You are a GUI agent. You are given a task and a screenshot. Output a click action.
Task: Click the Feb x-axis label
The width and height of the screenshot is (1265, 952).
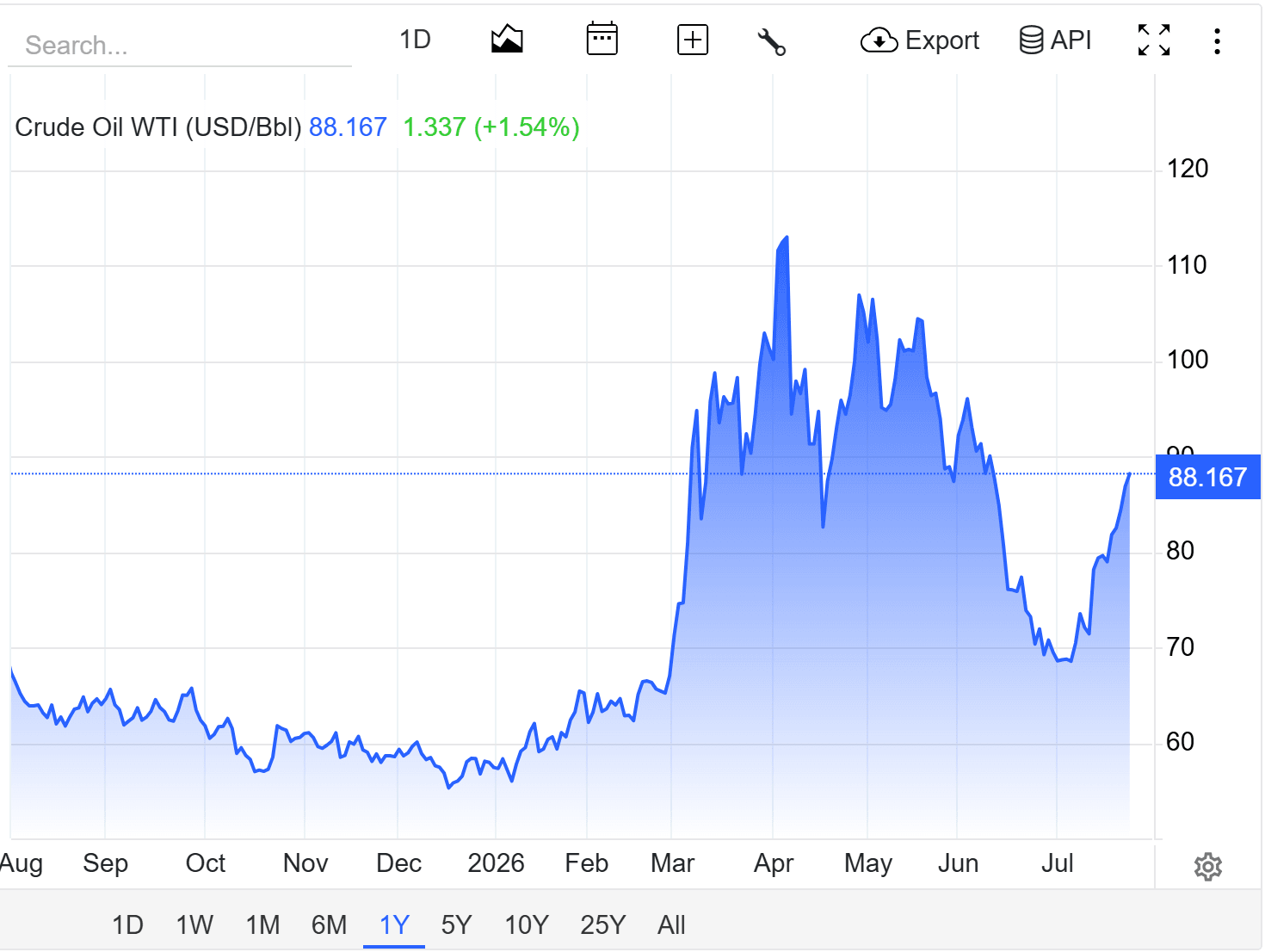[586, 862]
